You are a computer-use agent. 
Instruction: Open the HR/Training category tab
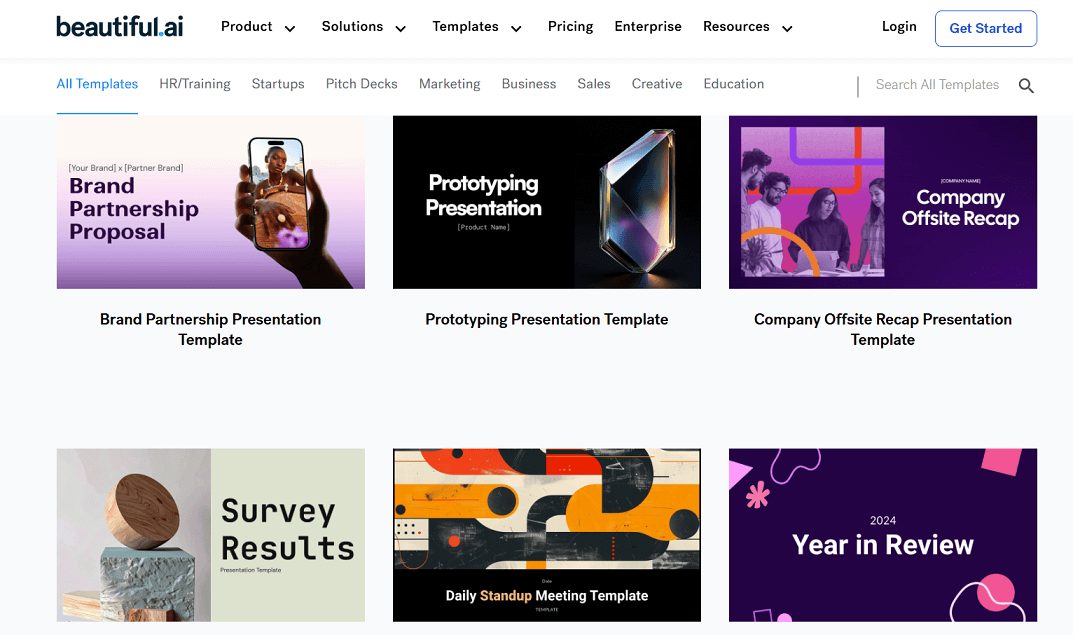(195, 84)
